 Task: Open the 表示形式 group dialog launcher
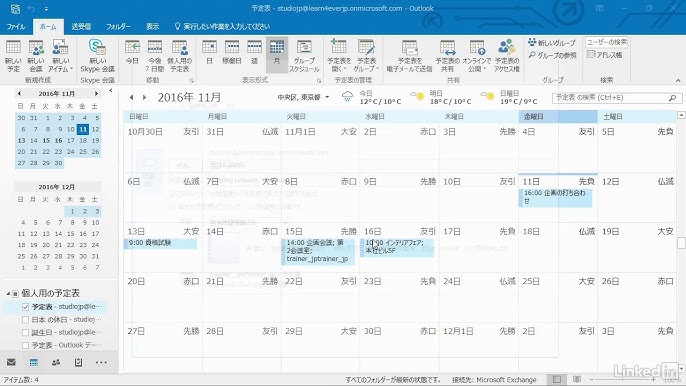click(319, 81)
